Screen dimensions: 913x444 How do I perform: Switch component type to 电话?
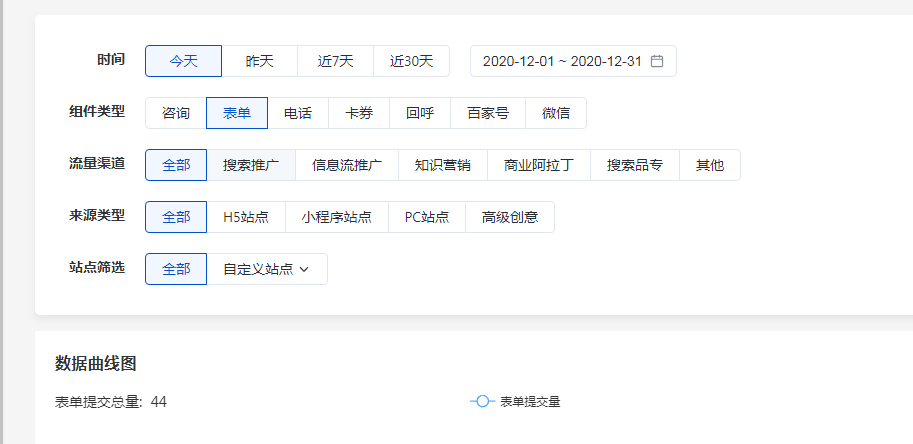coord(298,113)
